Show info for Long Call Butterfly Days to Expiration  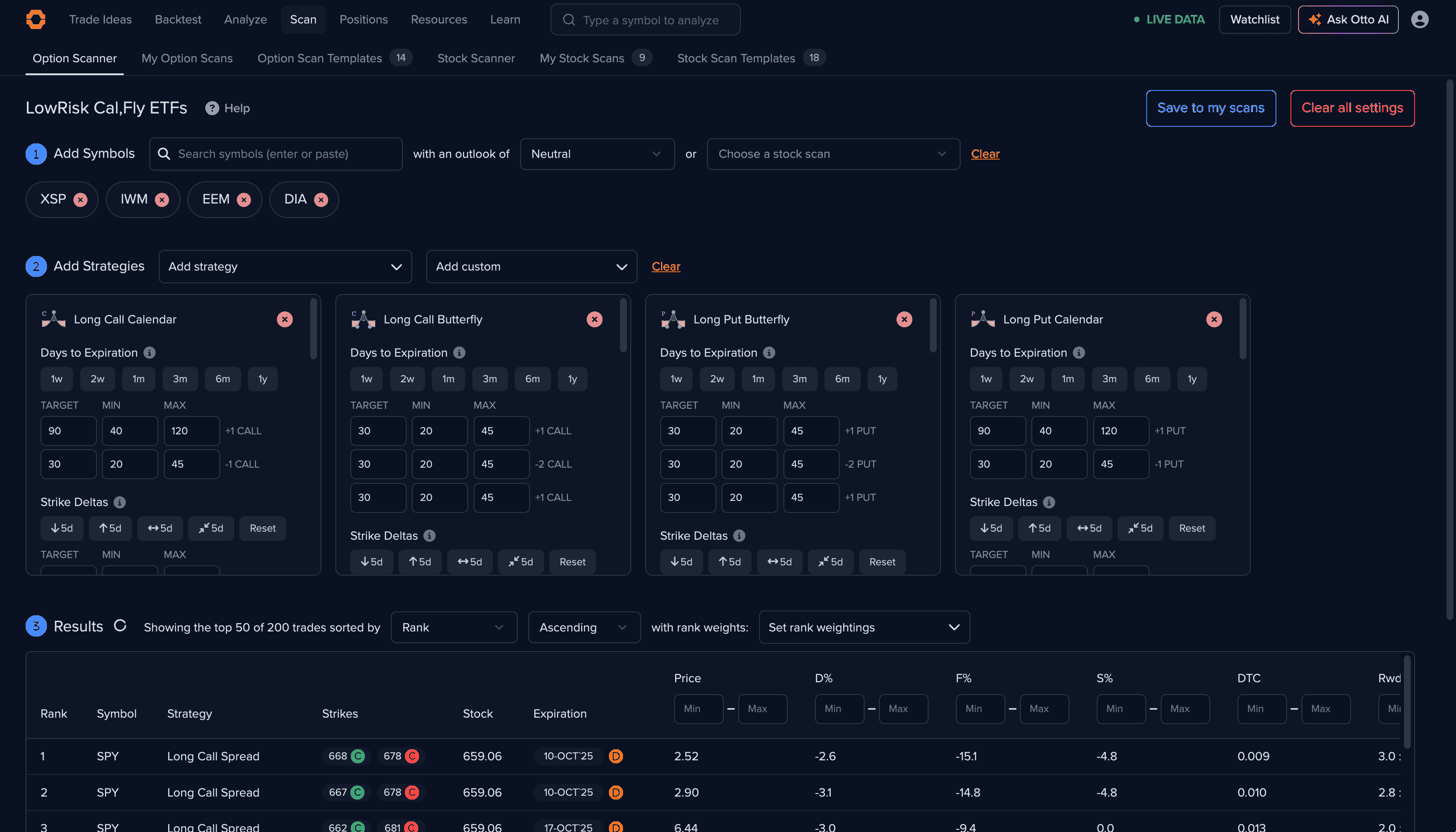460,352
